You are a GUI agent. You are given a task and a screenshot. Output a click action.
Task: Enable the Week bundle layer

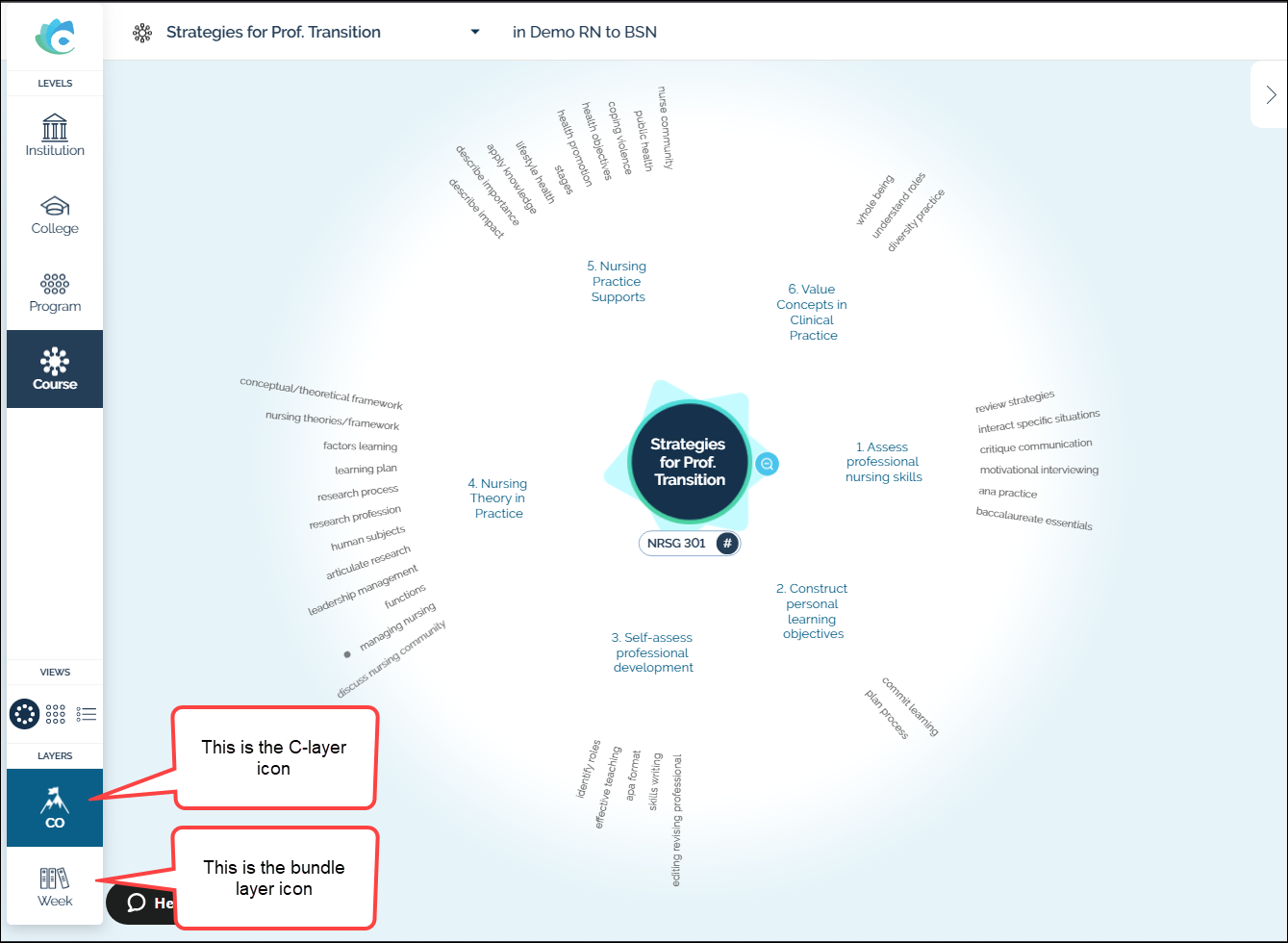pos(54,883)
